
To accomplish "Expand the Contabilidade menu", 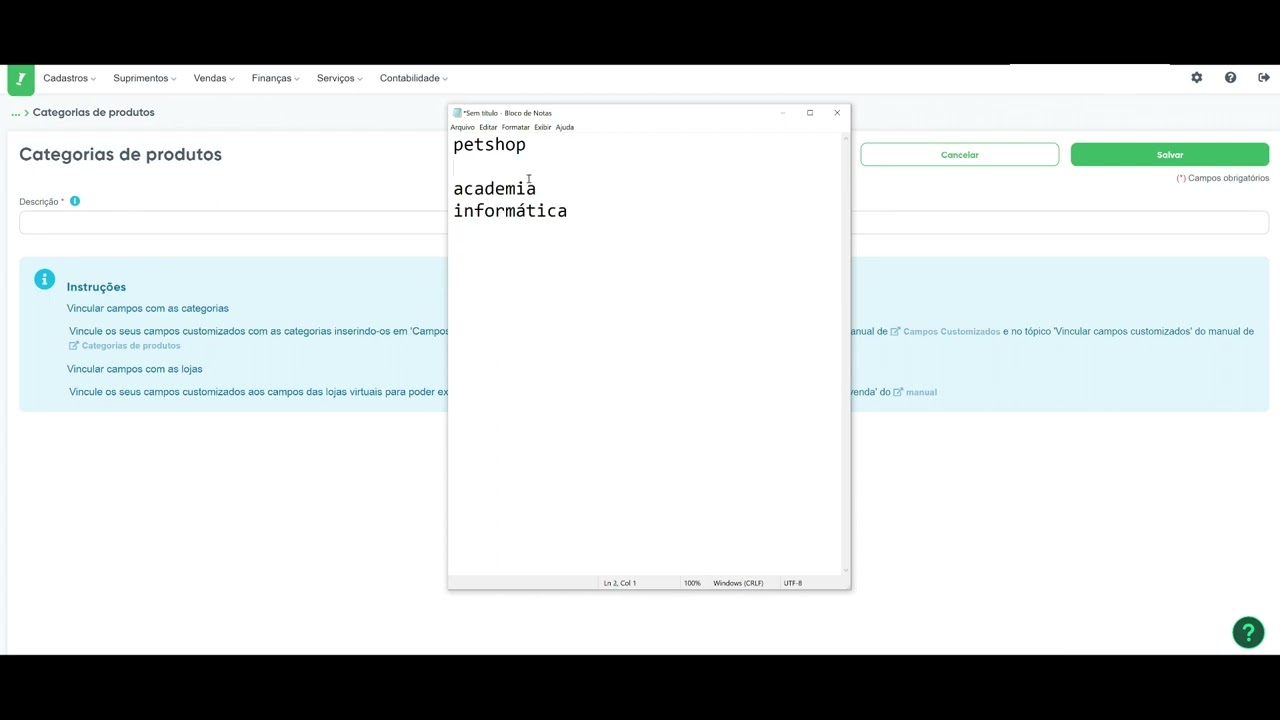I will click(413, 78).
